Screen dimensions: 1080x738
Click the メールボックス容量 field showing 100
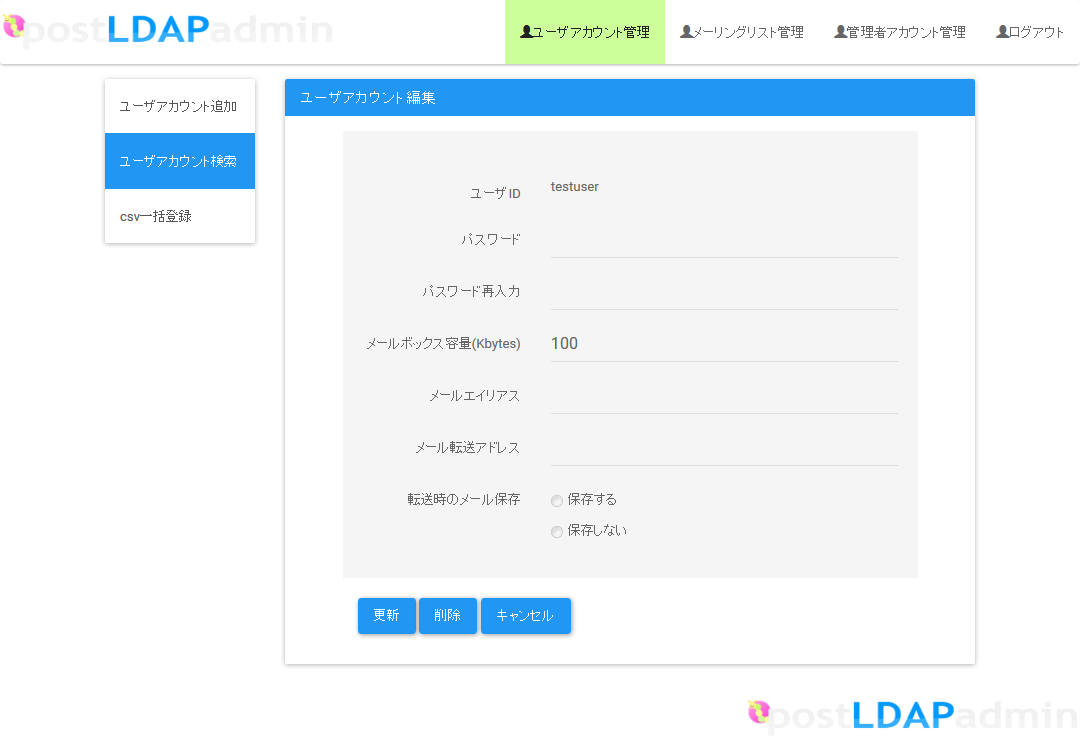point(723,344)
